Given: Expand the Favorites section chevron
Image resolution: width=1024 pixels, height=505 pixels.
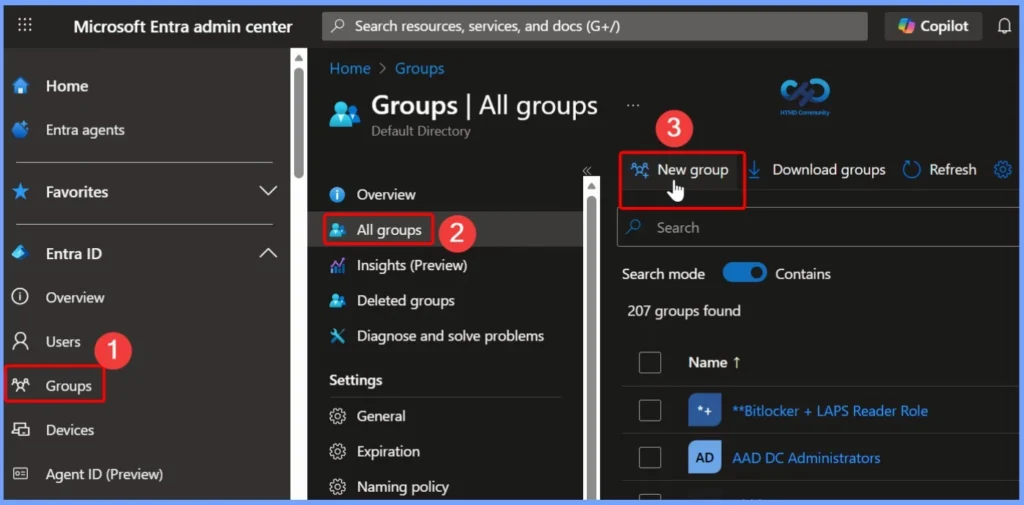Looking at the screenshot, I should click(268, 191).
